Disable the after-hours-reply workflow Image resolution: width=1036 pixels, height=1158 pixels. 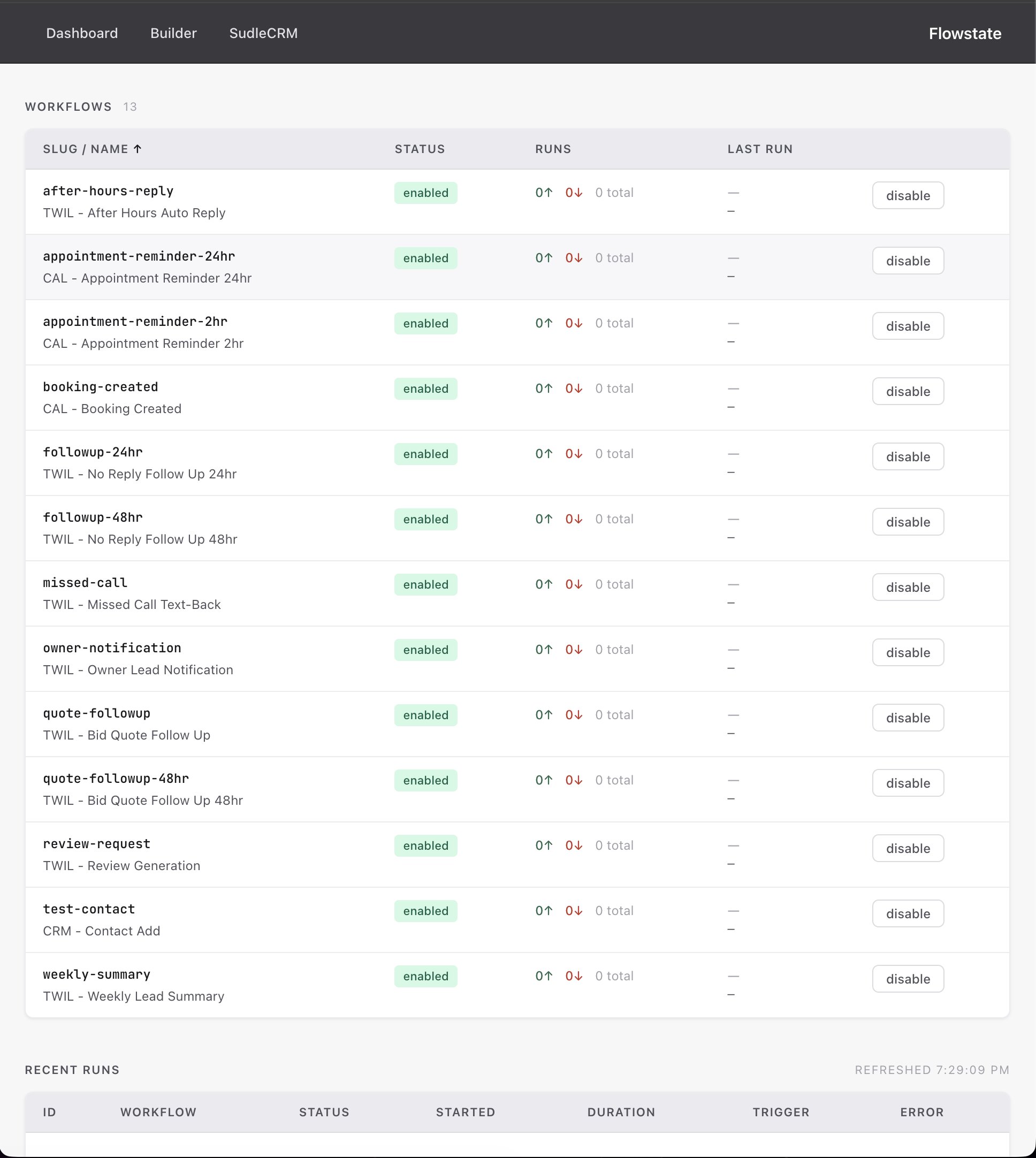click(x=908, y=196)
